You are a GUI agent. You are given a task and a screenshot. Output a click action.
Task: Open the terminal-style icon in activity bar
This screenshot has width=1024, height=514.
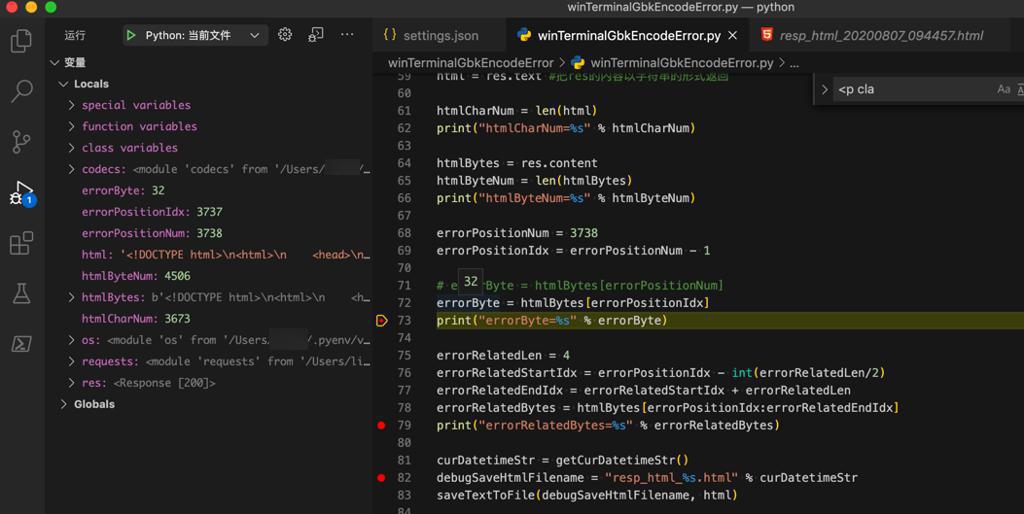pos(21,344)
